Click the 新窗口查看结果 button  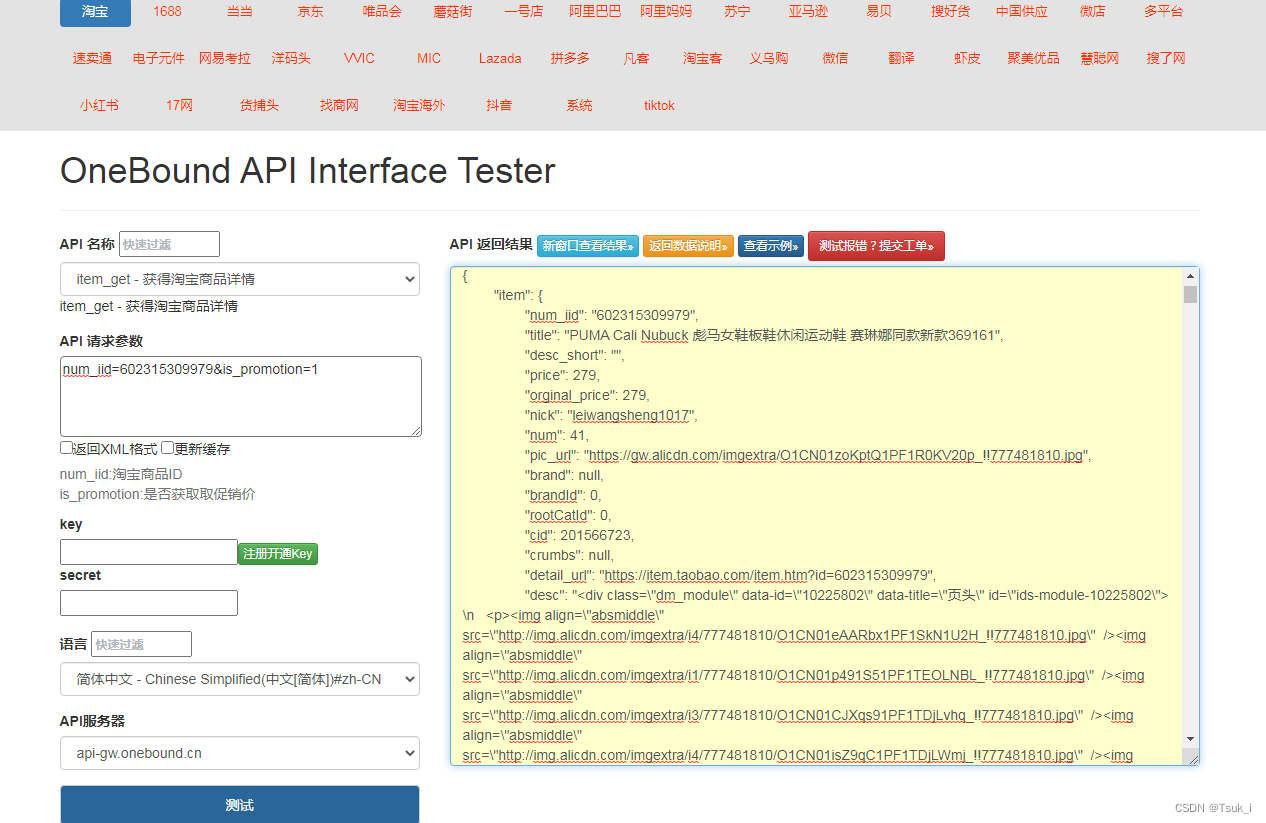click(x=588, y=246)
